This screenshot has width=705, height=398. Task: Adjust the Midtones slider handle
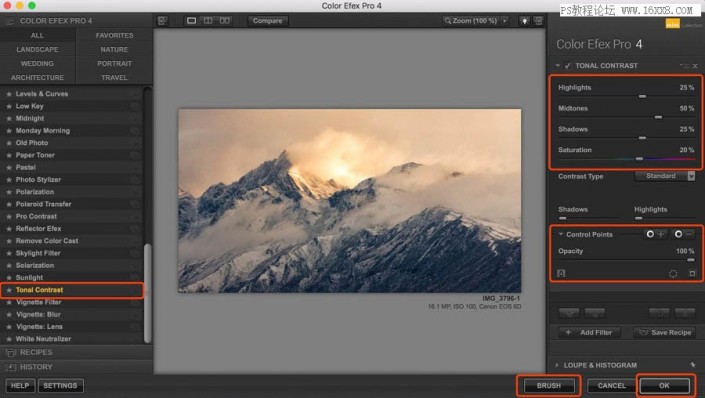tap(658, 117)
